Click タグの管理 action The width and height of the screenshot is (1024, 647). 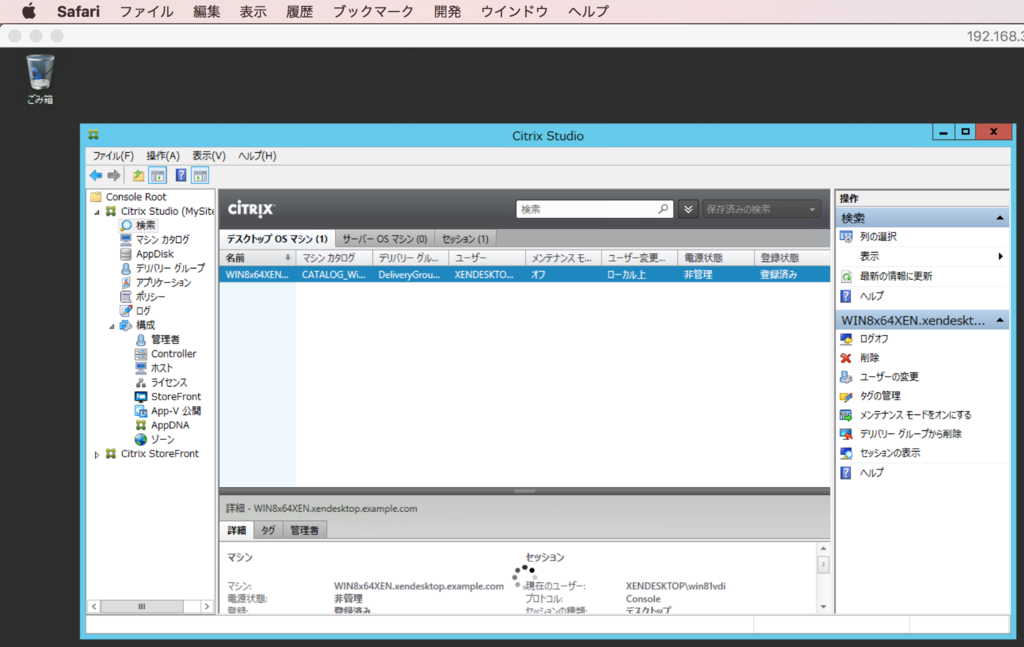click(880, 396)
